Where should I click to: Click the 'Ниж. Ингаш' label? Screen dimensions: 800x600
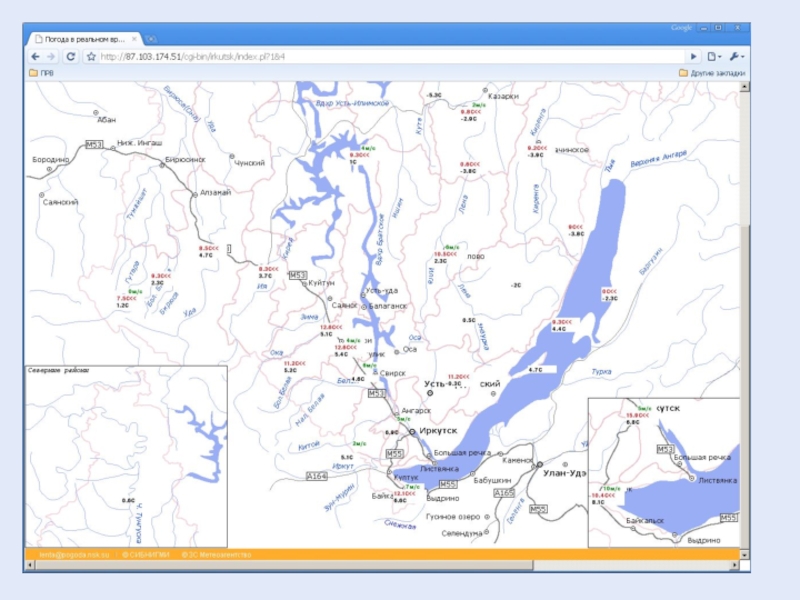pyautogui.click(x=140, y=143)
